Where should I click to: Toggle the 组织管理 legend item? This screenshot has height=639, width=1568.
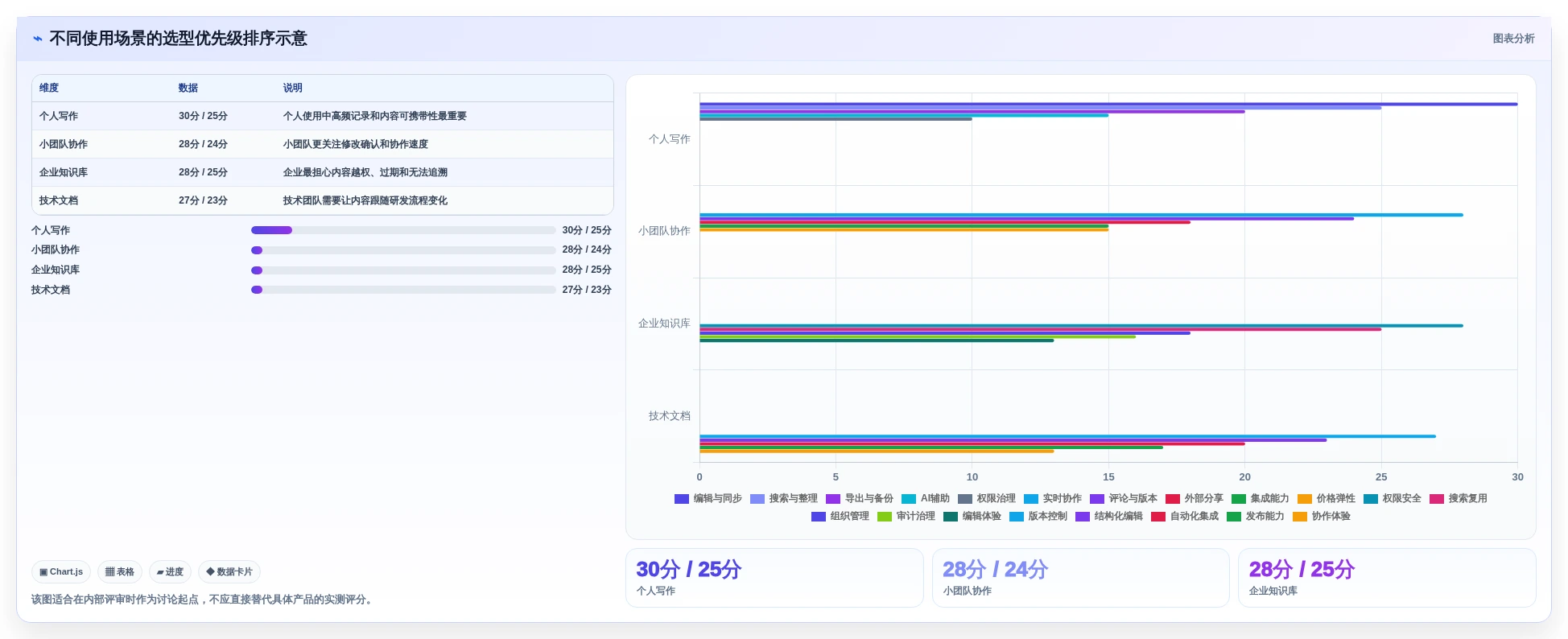tap(840, 517)
